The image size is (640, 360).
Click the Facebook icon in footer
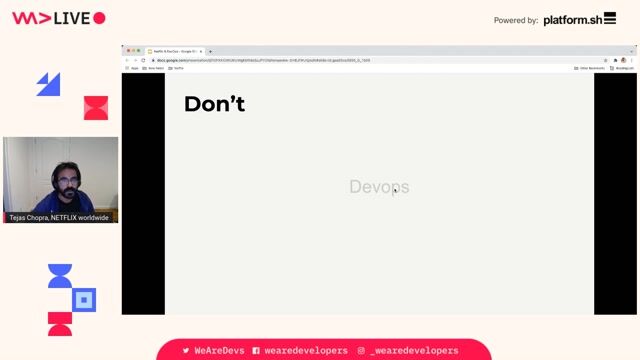pyautogui.click(x=256, y=351)
